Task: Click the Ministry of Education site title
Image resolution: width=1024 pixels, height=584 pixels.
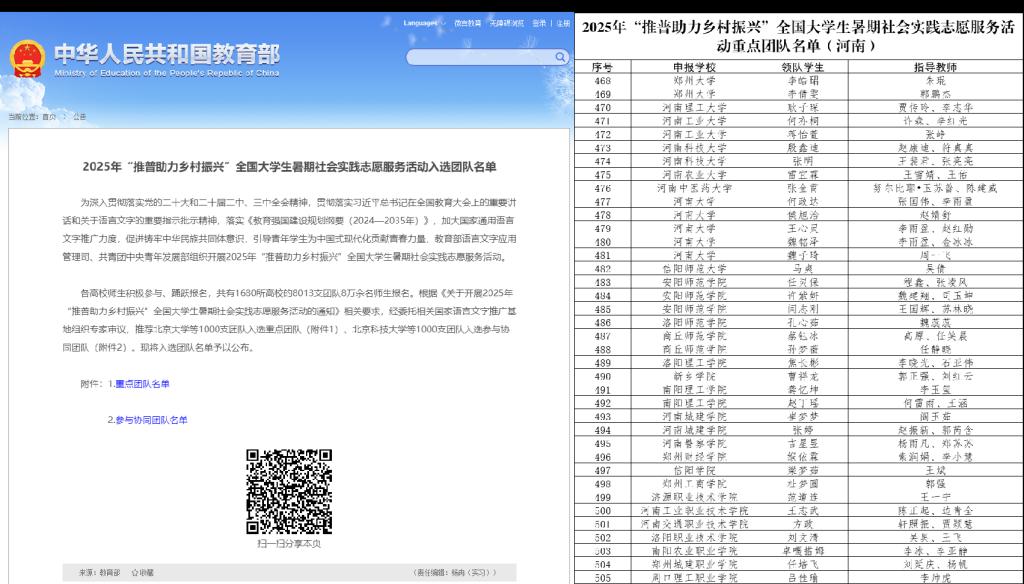Action: point(166,58)
